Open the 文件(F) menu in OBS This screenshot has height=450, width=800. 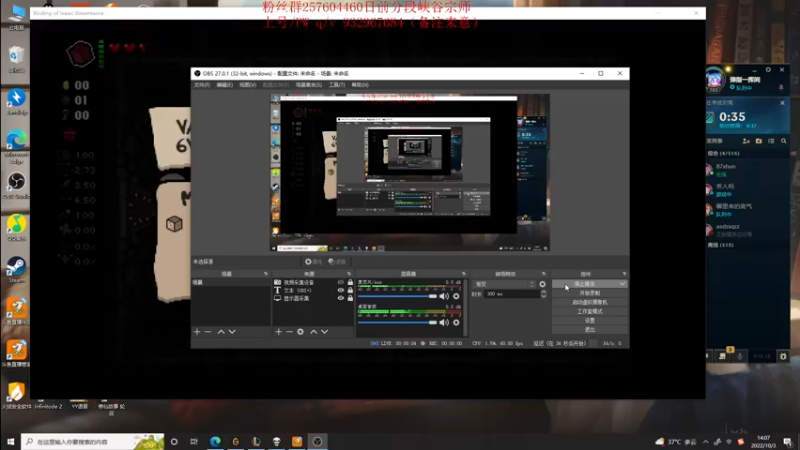click(202, 85)
